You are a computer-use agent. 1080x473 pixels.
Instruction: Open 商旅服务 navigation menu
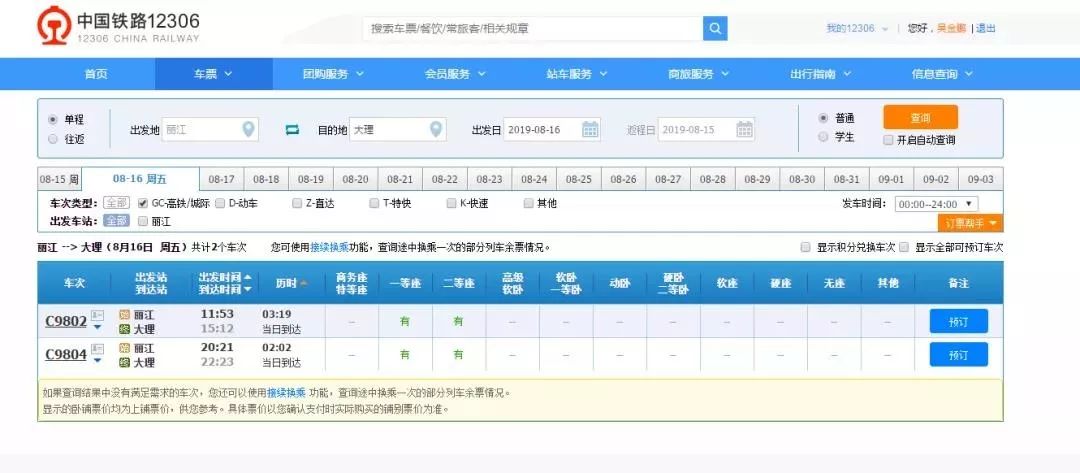click(x=698, y=74)
